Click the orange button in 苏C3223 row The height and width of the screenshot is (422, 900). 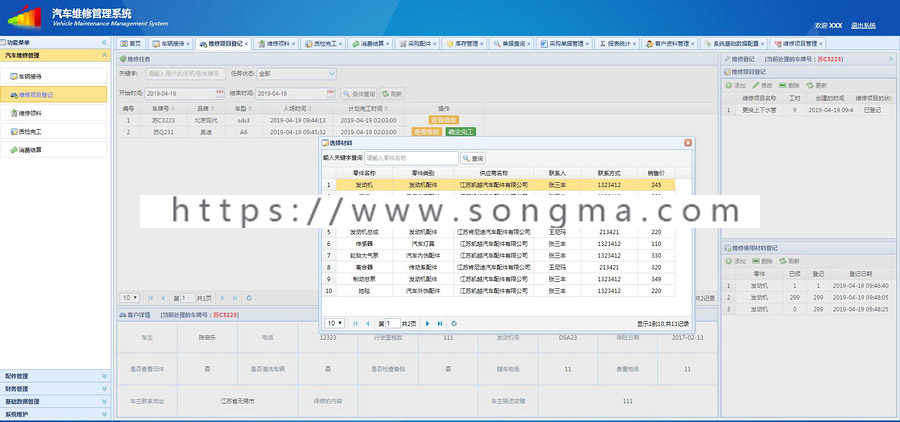[x=444, y=120]
